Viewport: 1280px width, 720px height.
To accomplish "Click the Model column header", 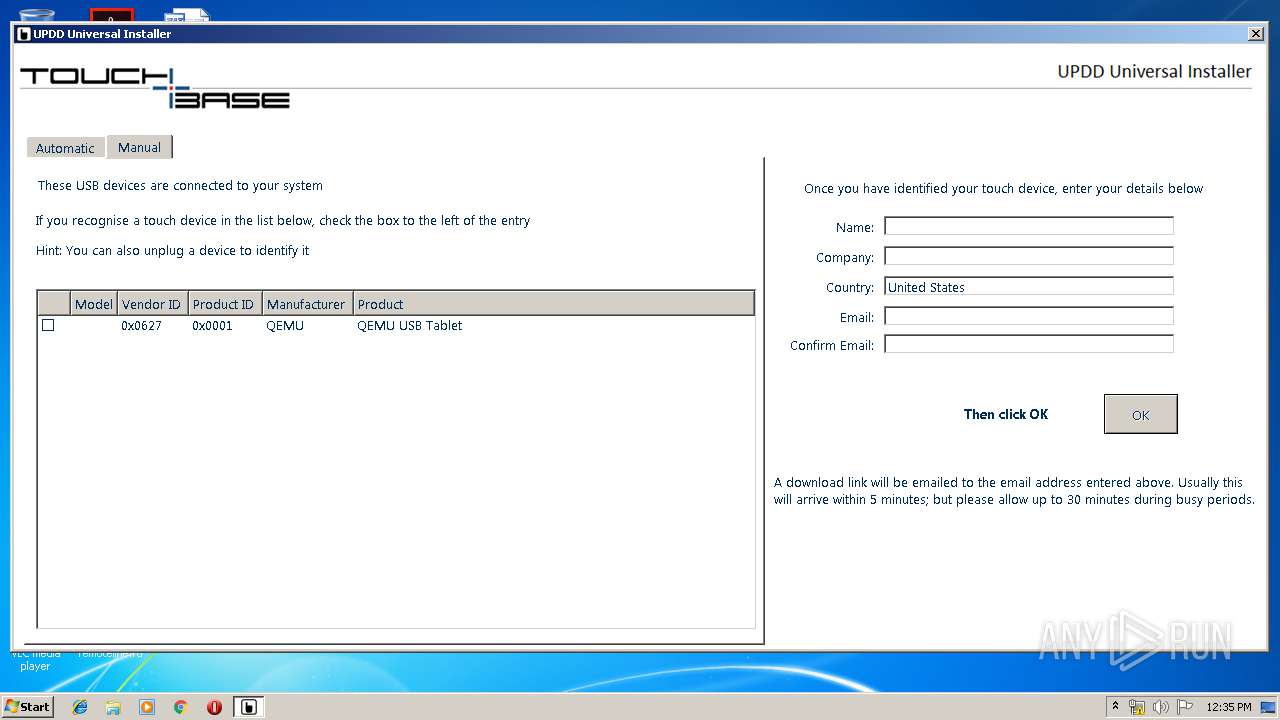I will click(94, 304).
